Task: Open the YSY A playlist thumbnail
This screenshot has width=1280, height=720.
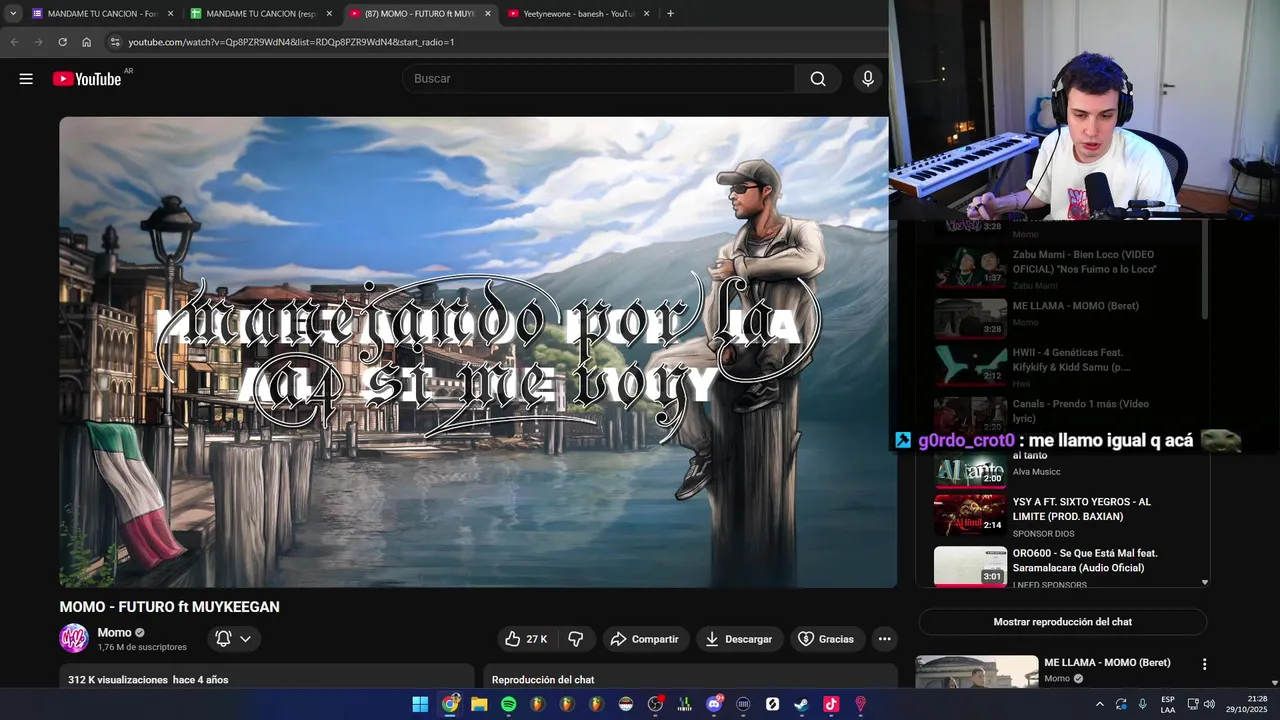Action: 970,515
